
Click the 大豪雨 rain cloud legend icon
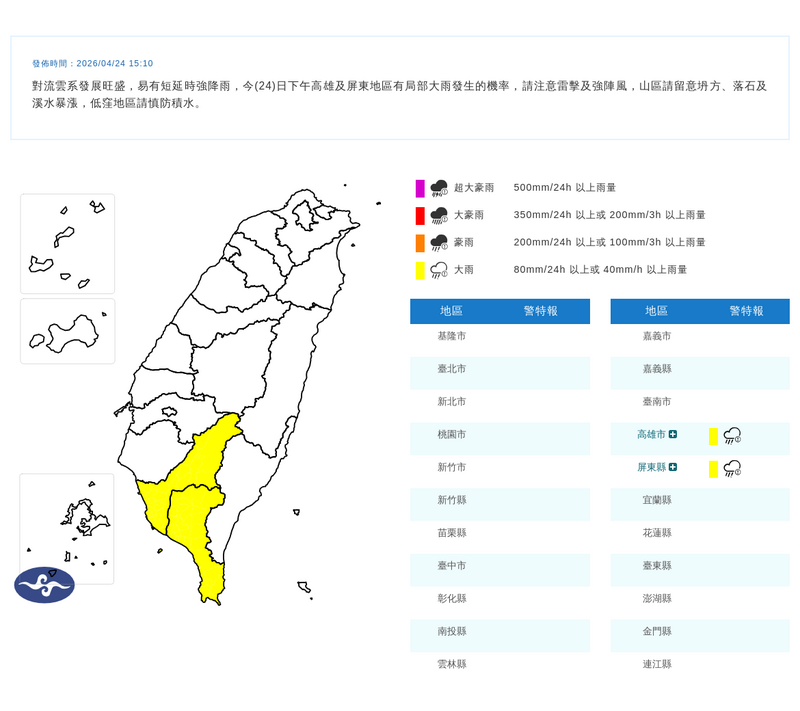(438, 215)
